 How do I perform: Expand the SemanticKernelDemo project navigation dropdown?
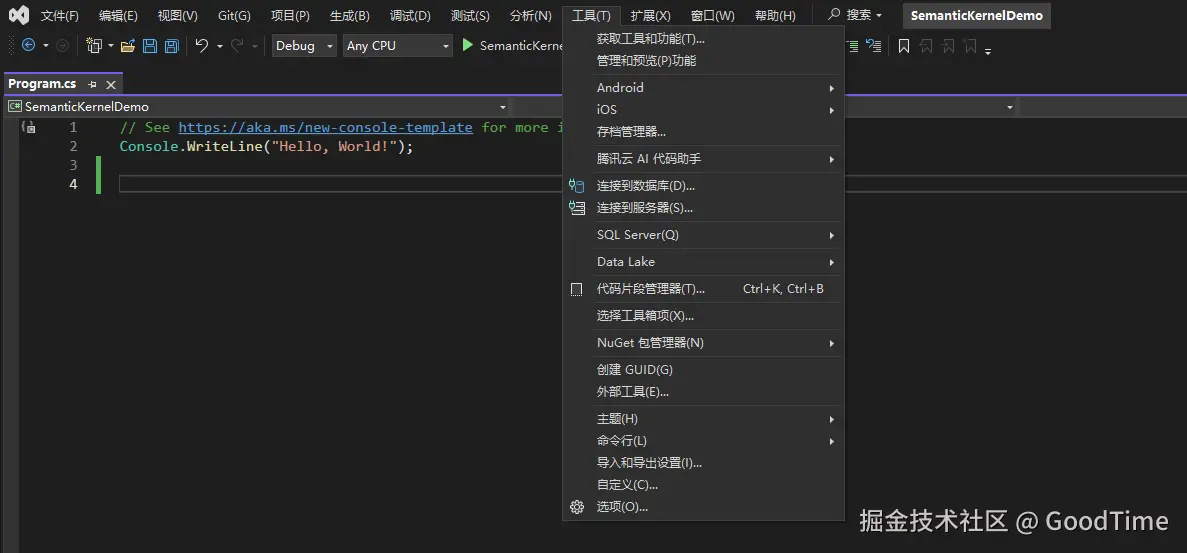pos(503,107)
